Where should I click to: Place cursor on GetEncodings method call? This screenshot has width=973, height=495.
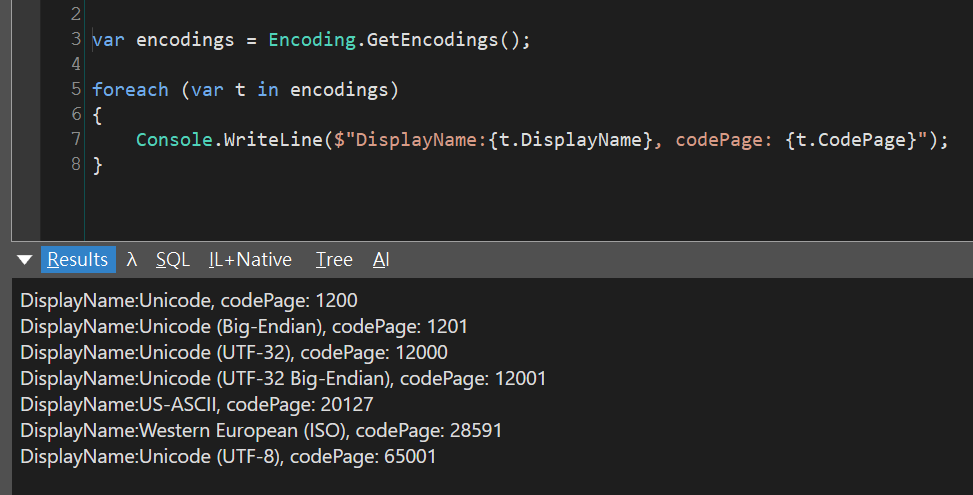[433, 40]
